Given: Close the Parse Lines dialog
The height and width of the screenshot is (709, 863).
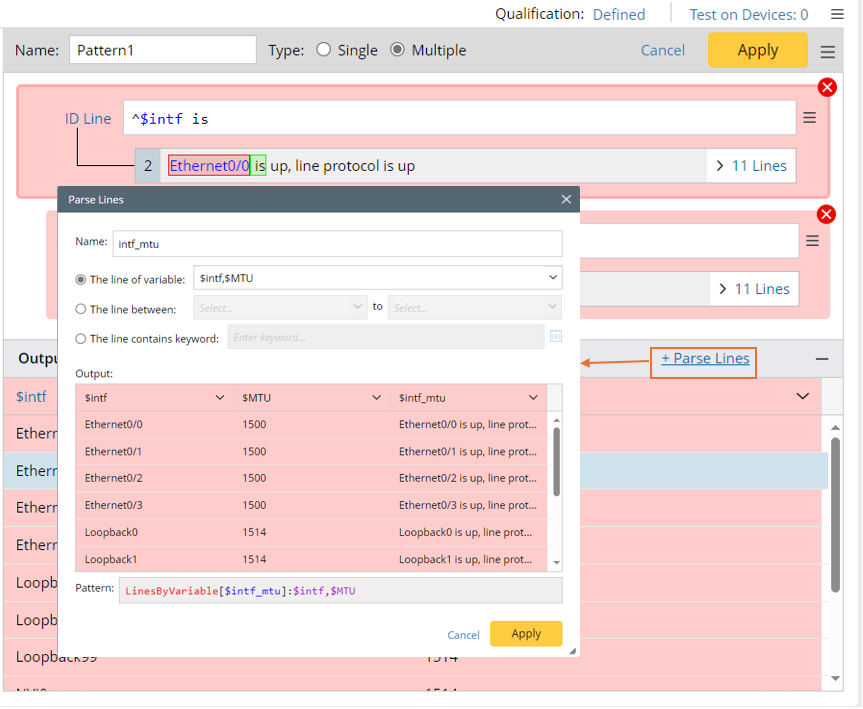Looking at the screenshot, I should [566, 200].
